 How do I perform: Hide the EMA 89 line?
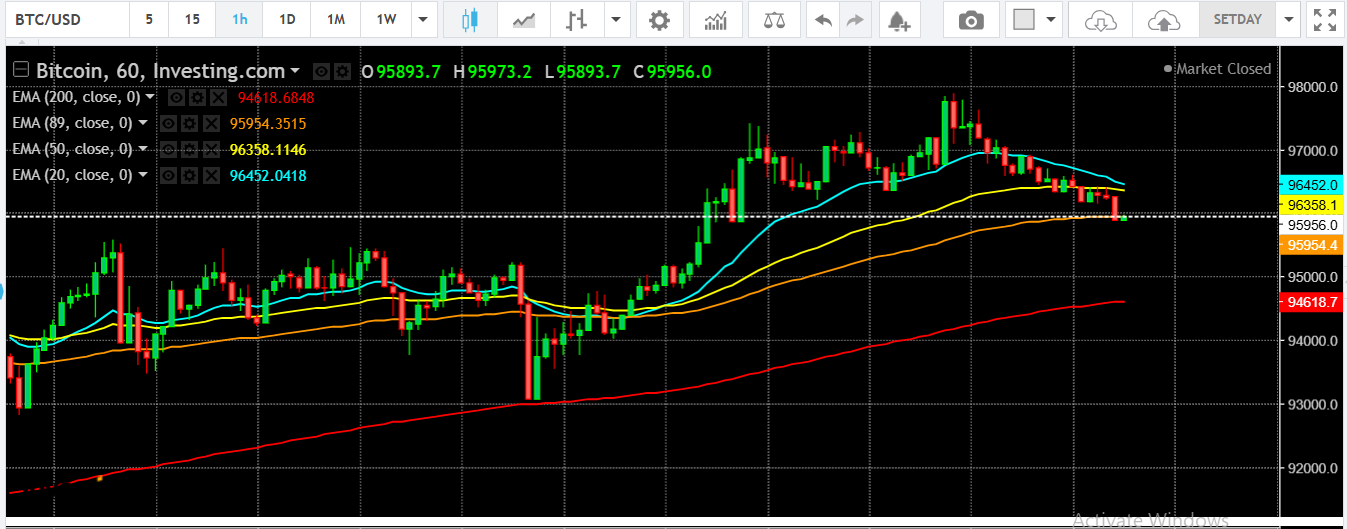[168, 123]
